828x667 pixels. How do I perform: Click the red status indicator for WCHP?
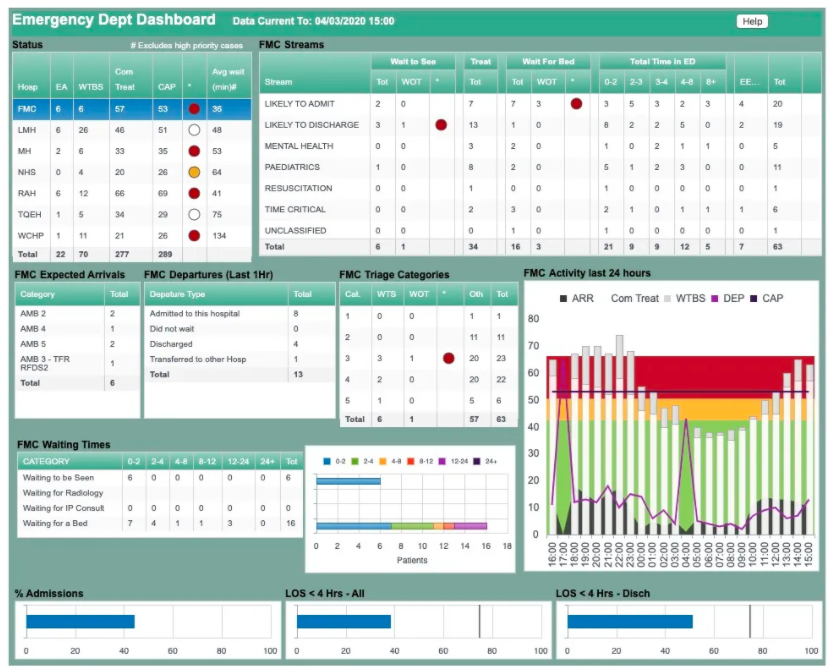pyautogui.click(x=194, y=235)
